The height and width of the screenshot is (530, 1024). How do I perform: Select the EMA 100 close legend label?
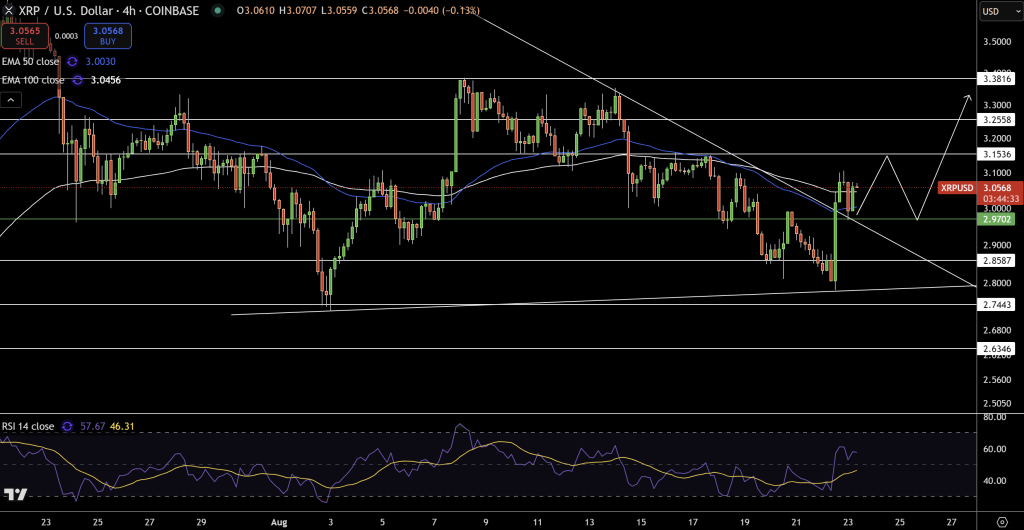click(x=33, y=80)
